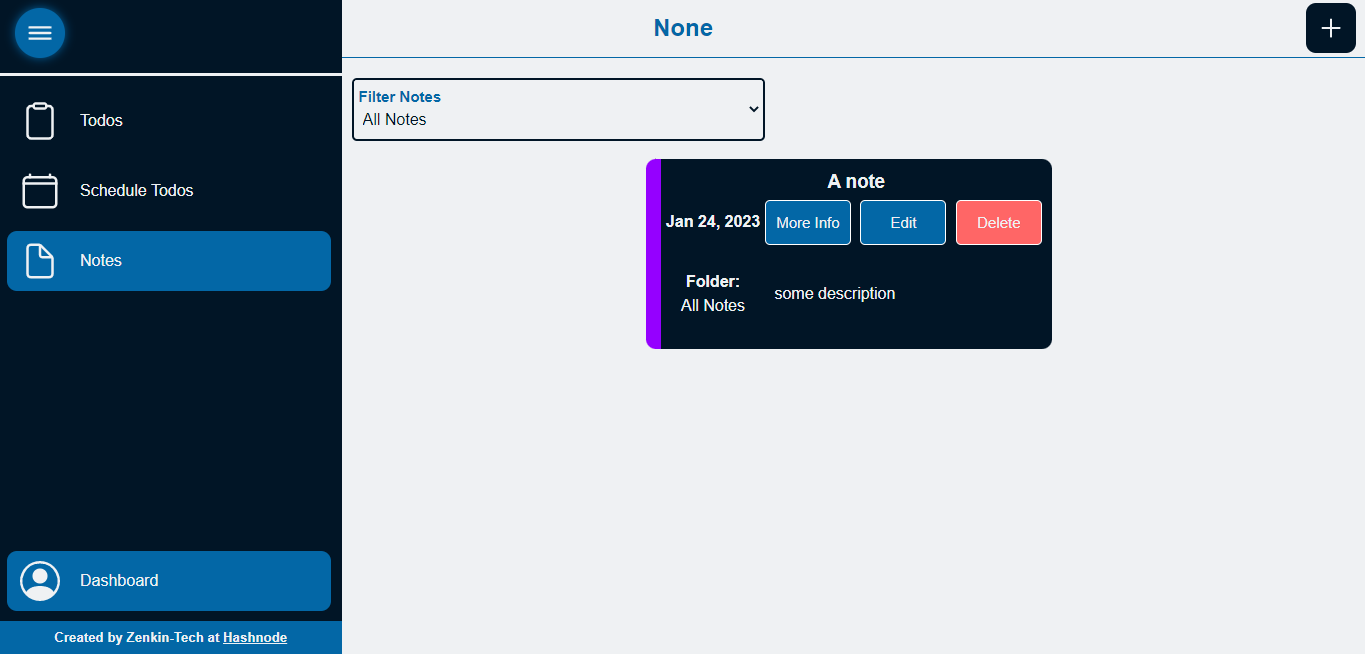
Task: Open the Todos menu item
Action: point(169,121)
